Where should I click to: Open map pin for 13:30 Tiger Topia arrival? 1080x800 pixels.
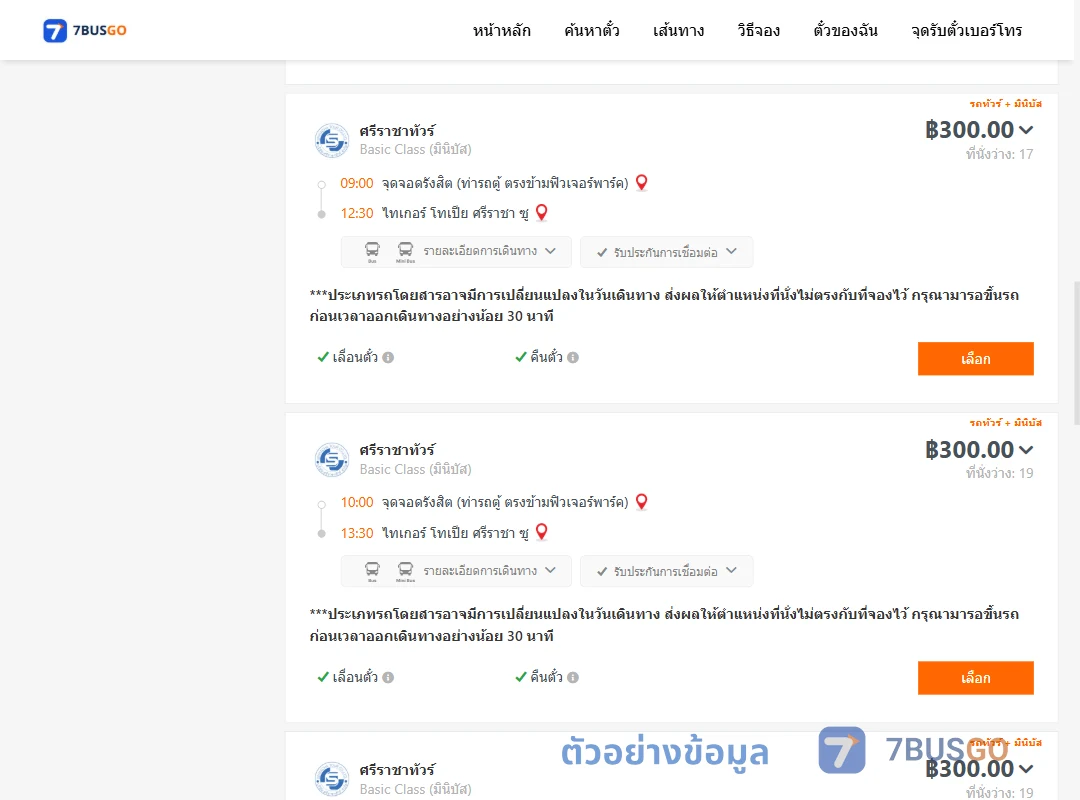541,532
